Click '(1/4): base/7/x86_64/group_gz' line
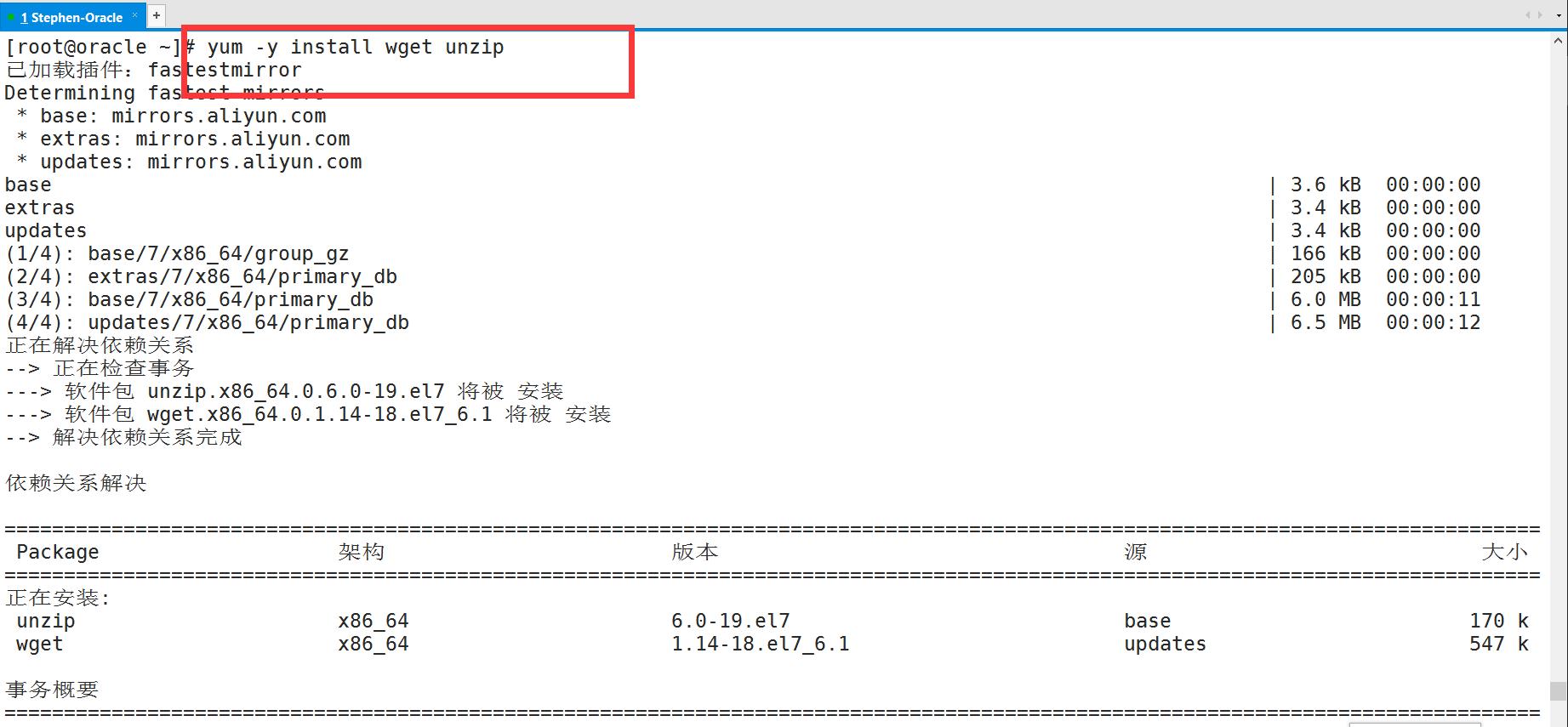The image size is (1568, 727). coord(177,253)
